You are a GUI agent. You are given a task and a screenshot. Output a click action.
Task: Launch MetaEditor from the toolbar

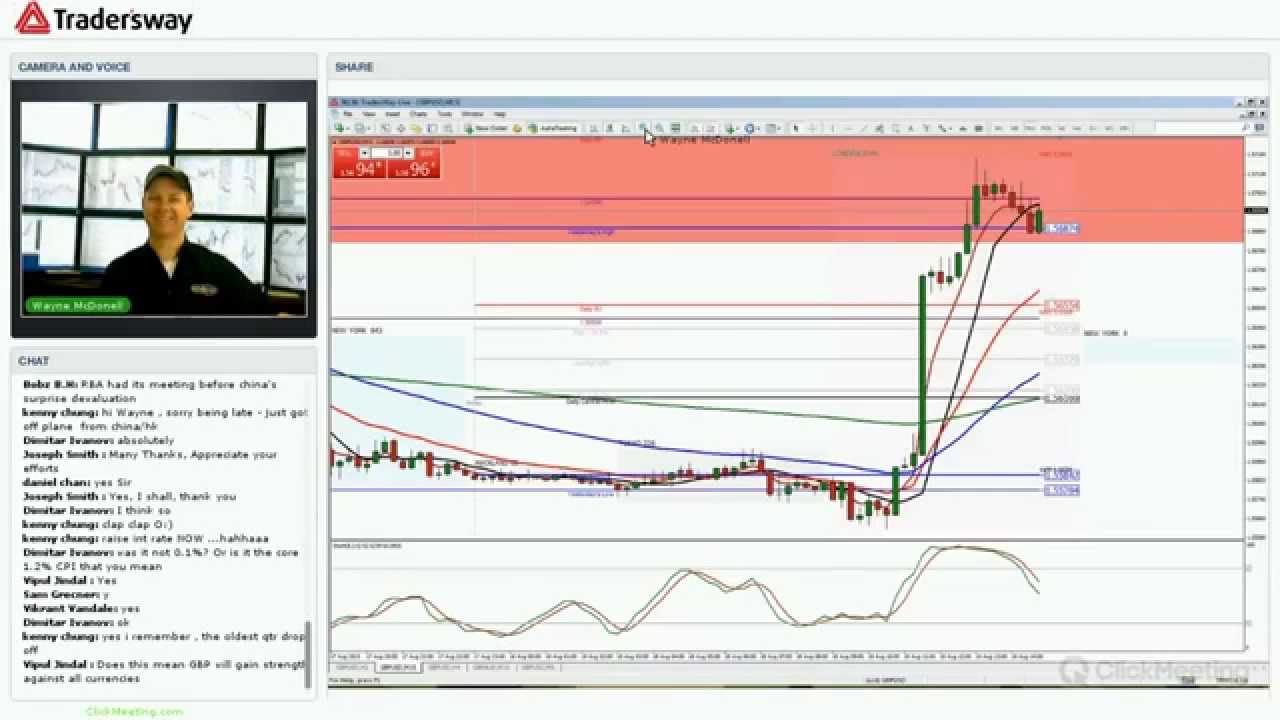517,128
